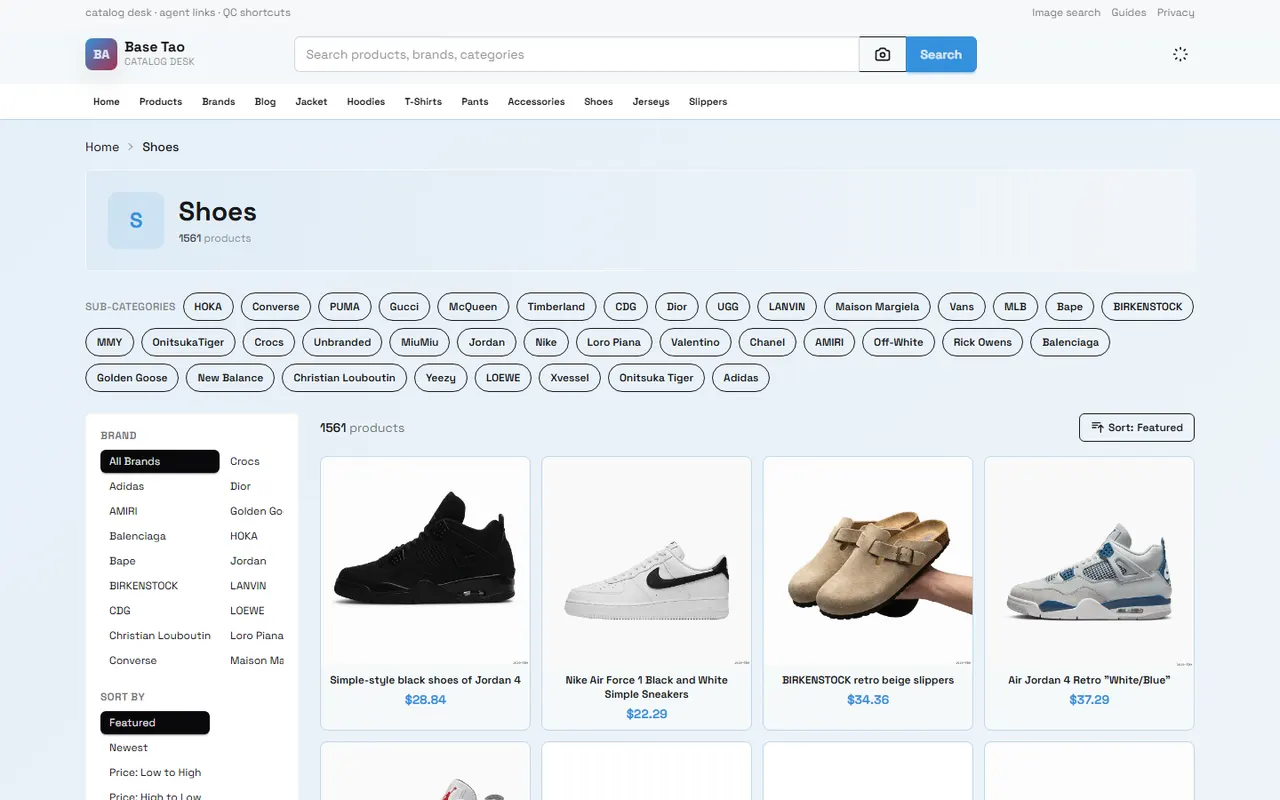
Task: Sort by Price: Low to High
Action: pyautogui.click(x=155, y=773)
